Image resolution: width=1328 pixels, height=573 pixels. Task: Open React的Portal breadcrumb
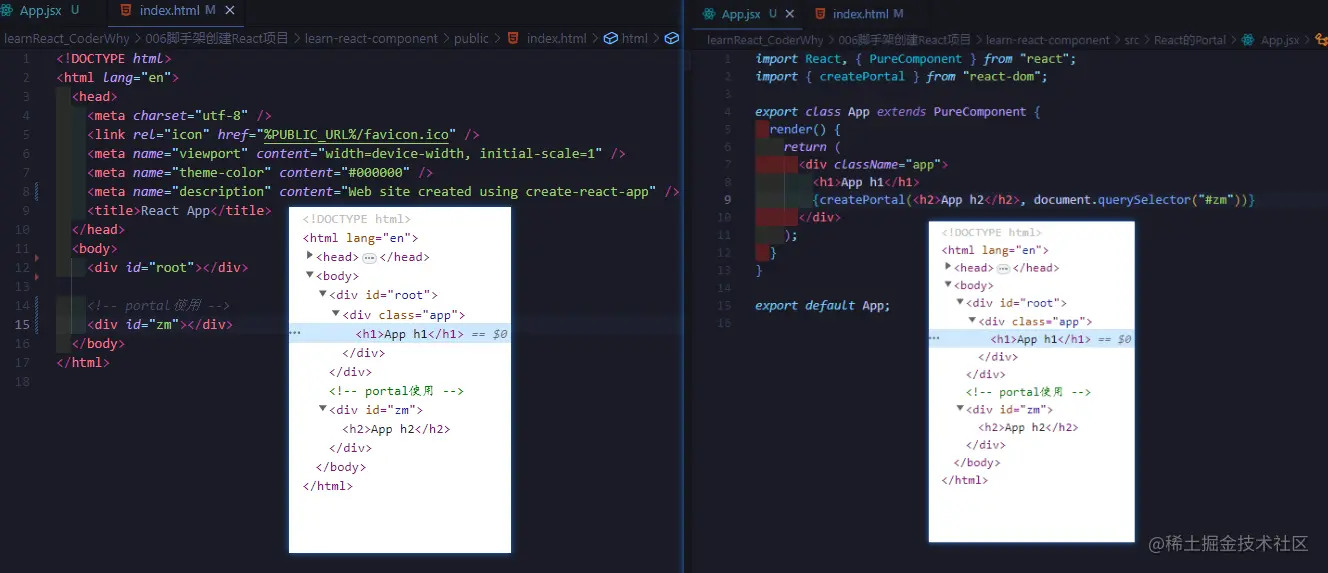coord(1190,41)
